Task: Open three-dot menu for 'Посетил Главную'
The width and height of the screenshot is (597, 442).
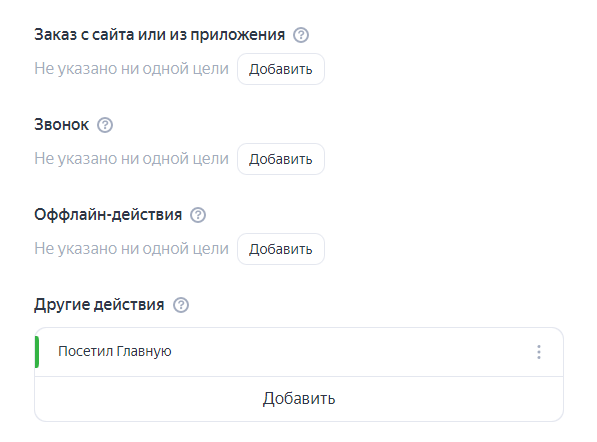Action: [539, 352]
